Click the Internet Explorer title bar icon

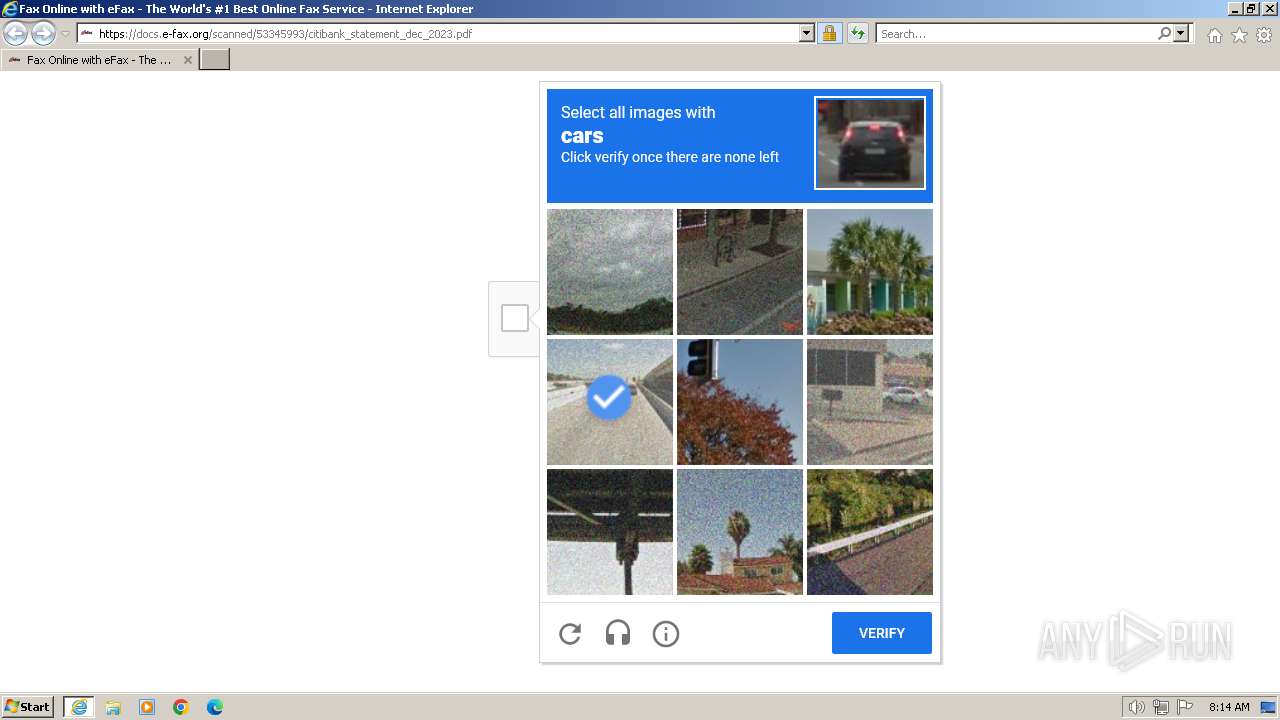point(10,9)
